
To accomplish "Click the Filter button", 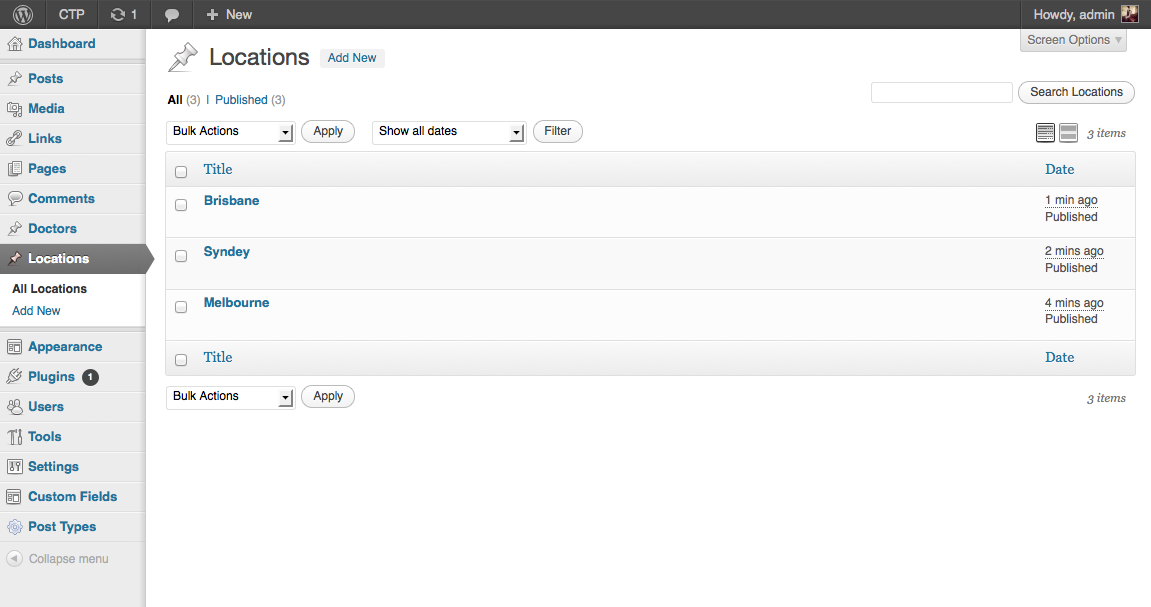I will 557,131.
